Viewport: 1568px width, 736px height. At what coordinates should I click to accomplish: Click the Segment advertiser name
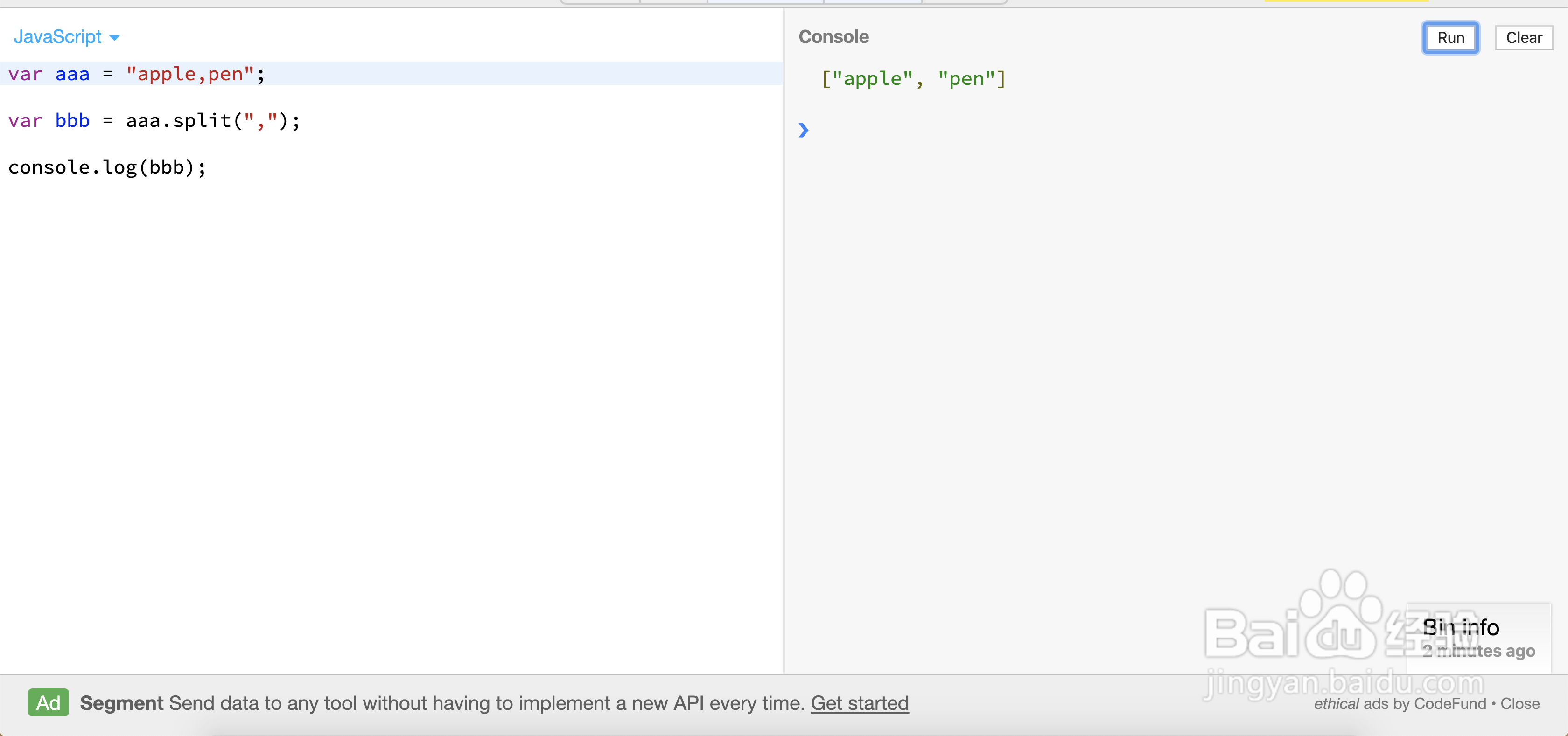[121, 703]
